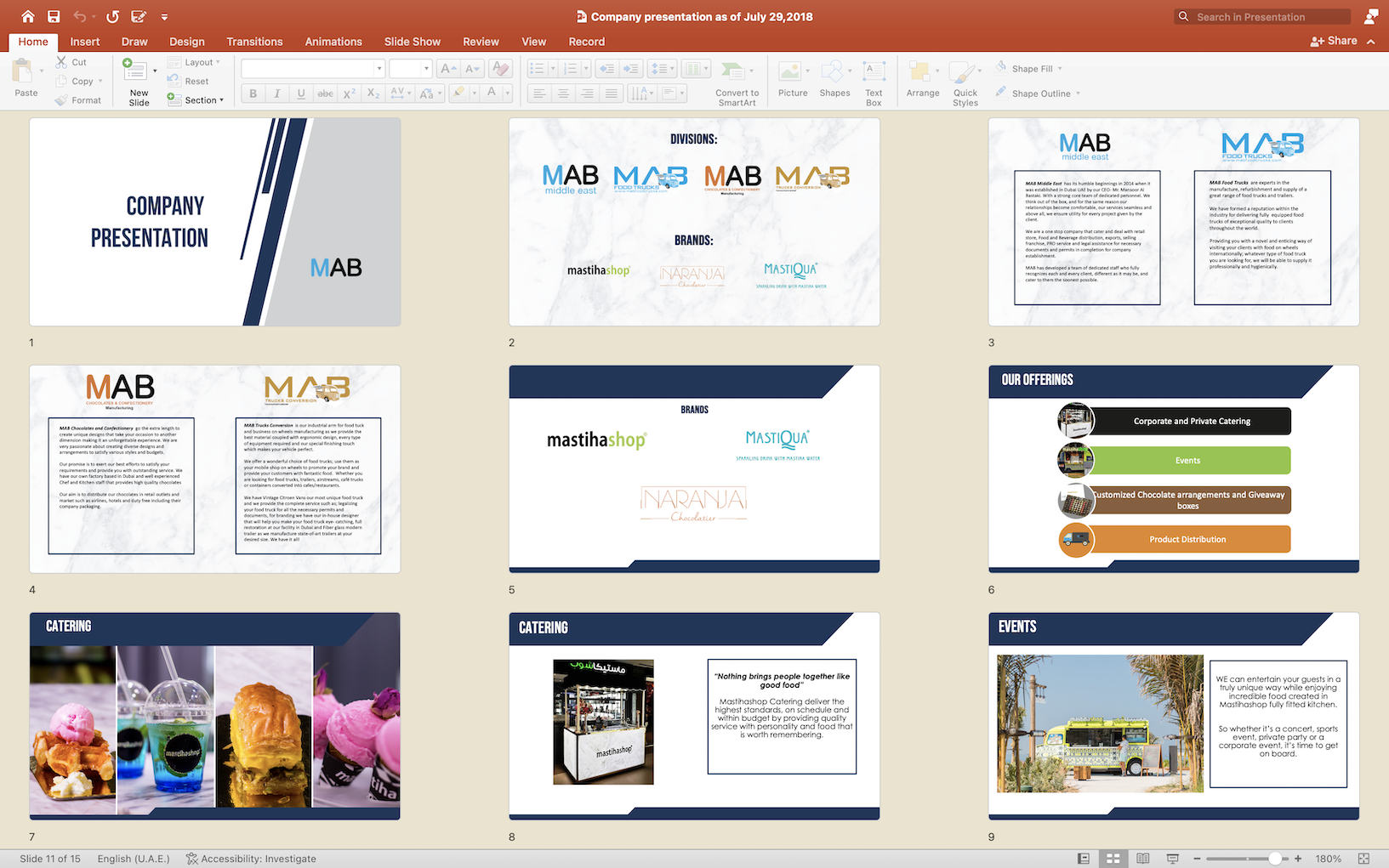Start the slide show from status bar

(x=1173, y=859)
